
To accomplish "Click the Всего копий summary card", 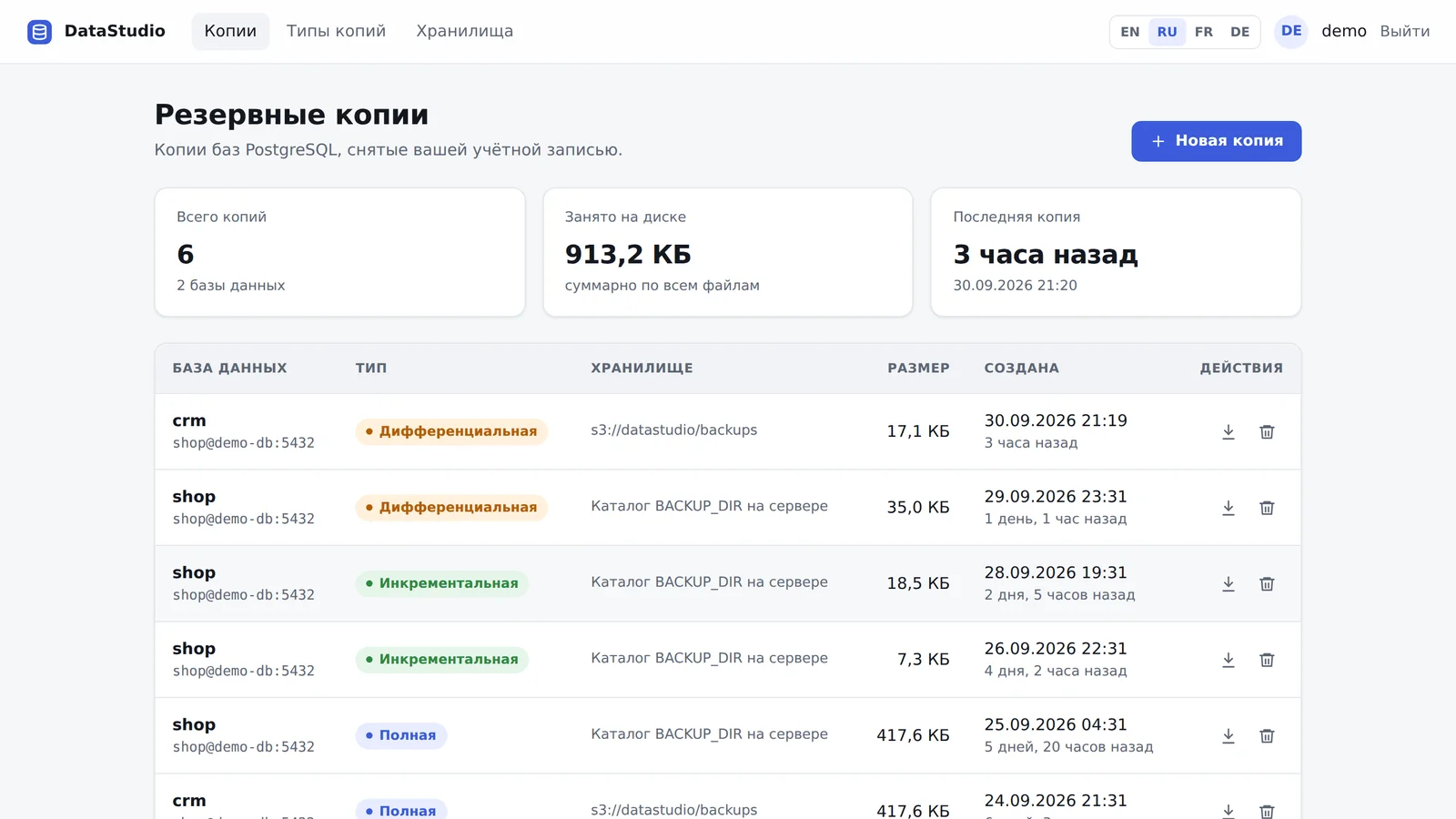I will pyautogui.click(x=340, y=252).
